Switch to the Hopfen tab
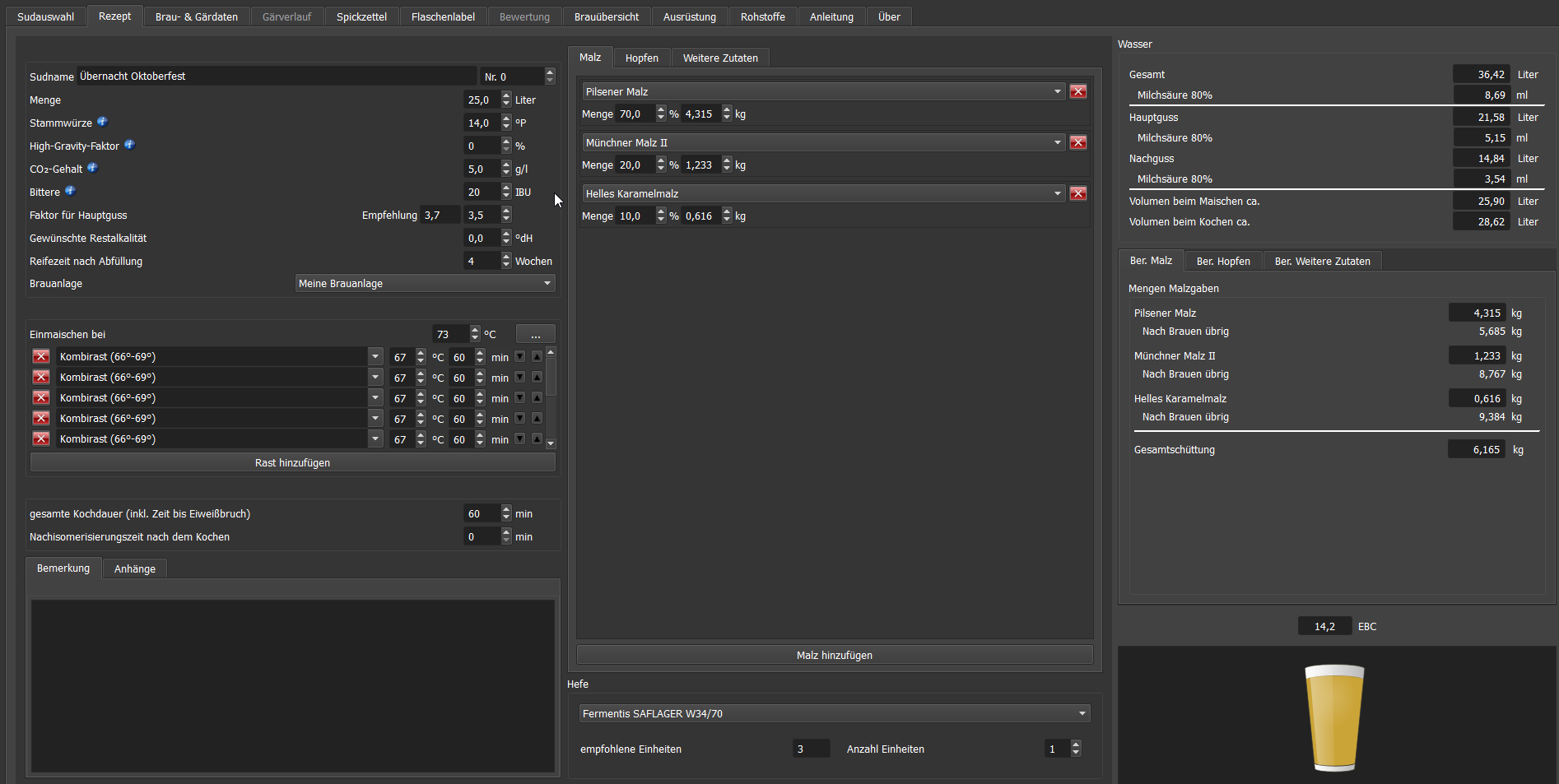Screen dimensions: 1559x784 [641, 58]
